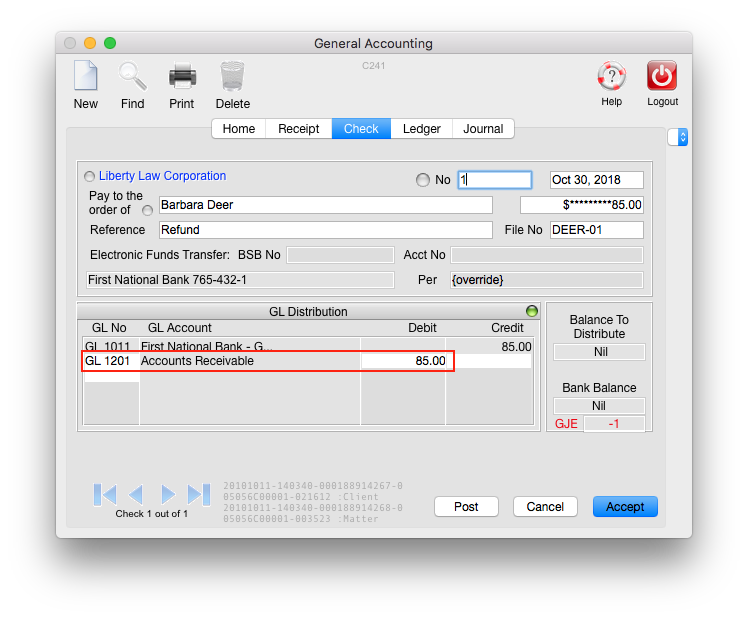Go to the next check record
Screen dimensions: 748x618
point(167,494)
